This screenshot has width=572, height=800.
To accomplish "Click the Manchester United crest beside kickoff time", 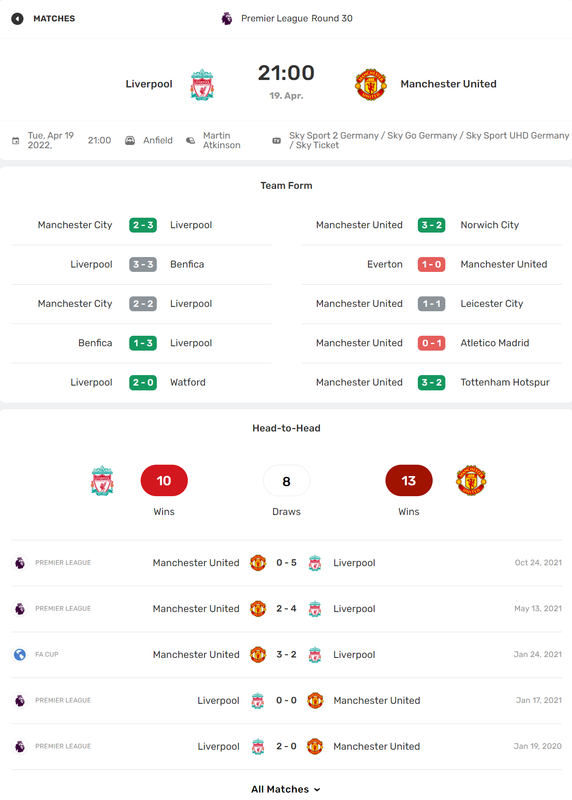I will 371,85.
